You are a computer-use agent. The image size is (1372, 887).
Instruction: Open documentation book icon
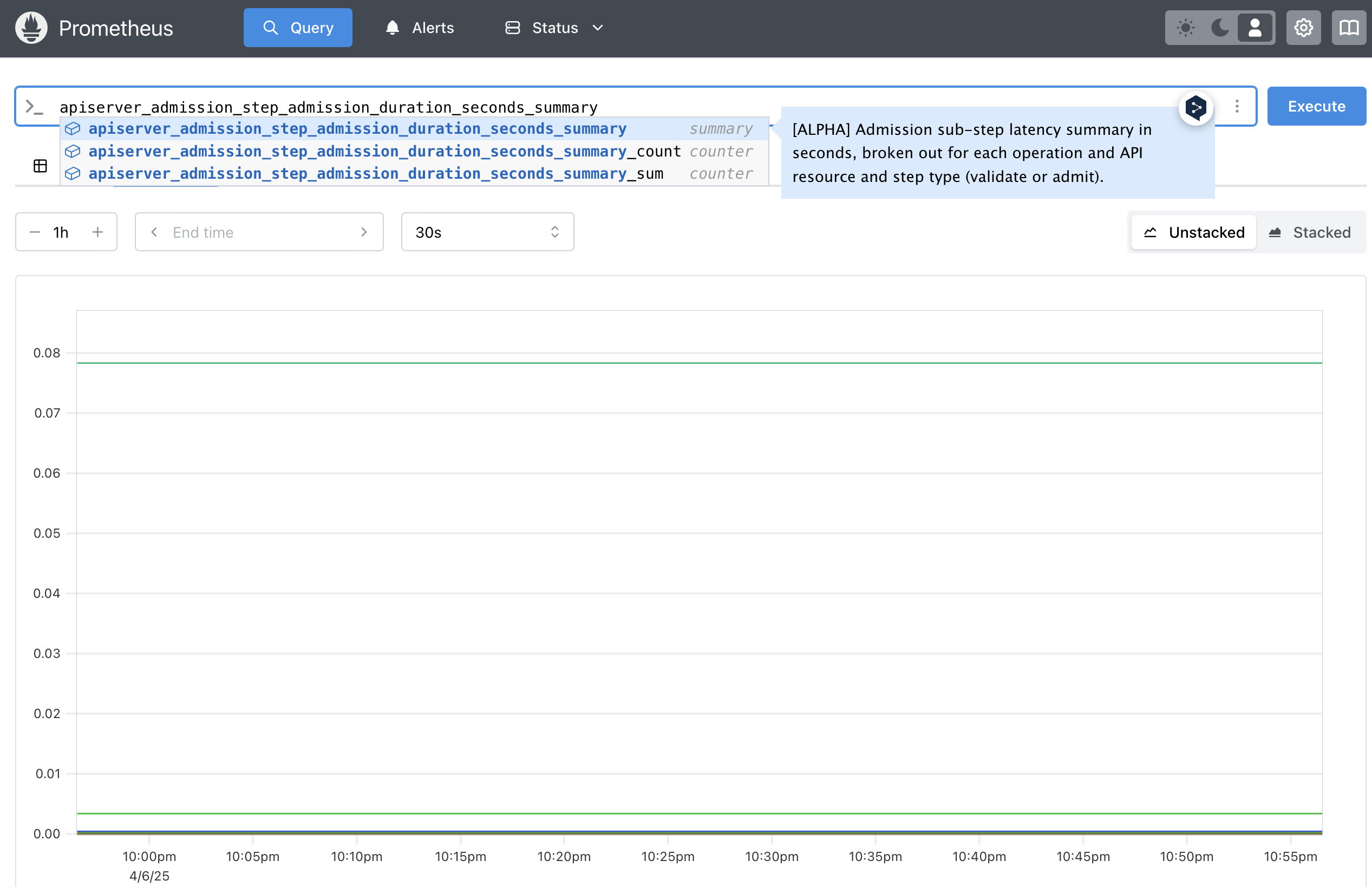[1348, 28]
